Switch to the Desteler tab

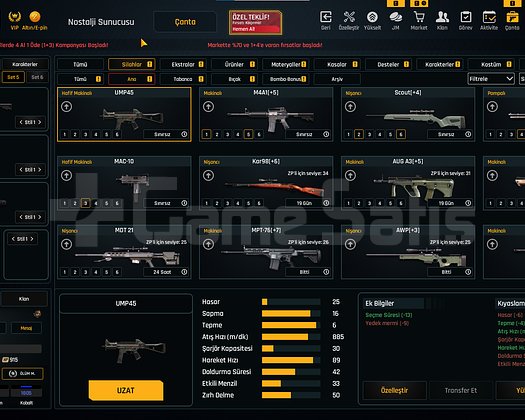tap(388, 64)
